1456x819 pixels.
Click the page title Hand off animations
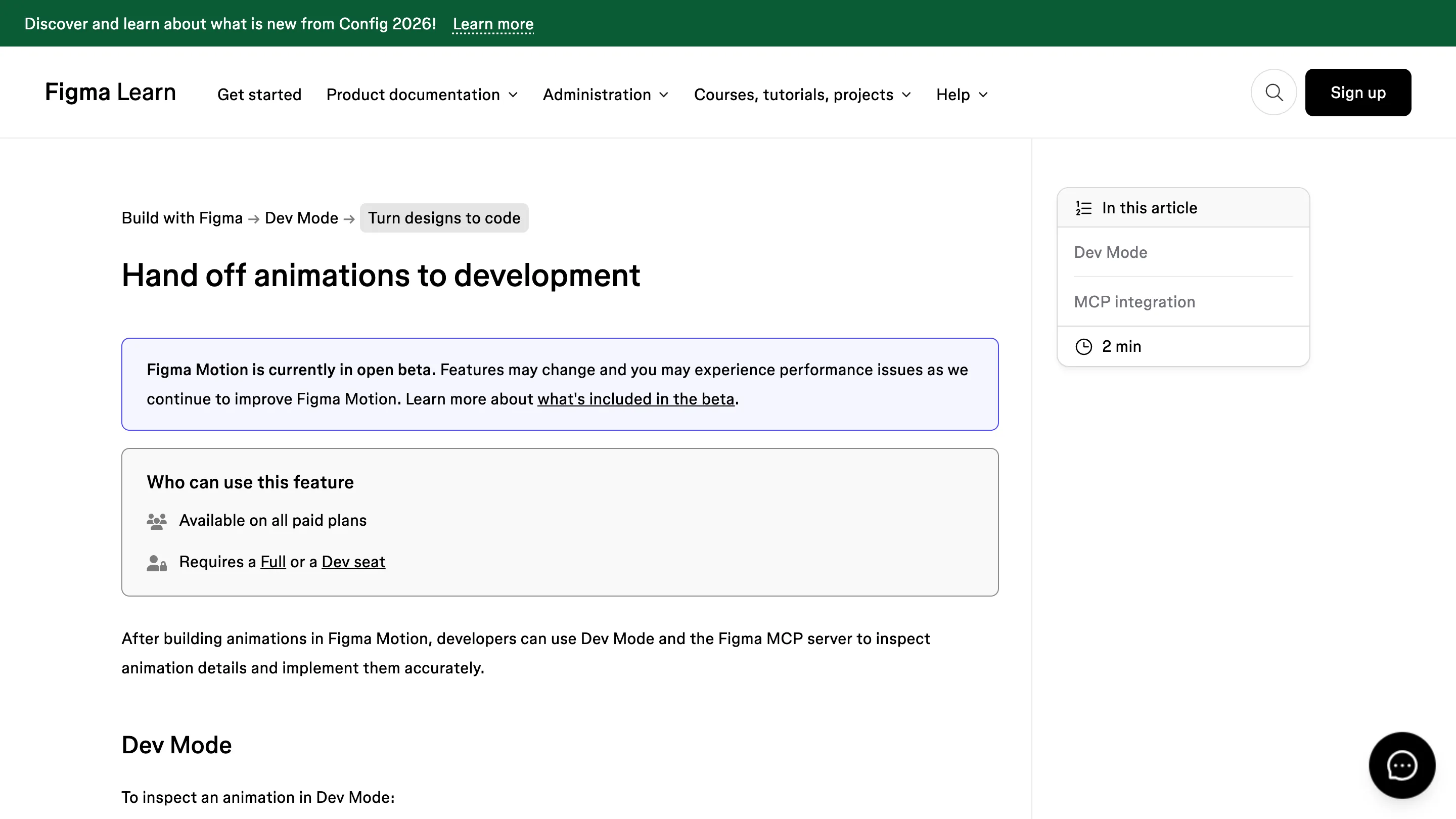(x=380, y=275)
